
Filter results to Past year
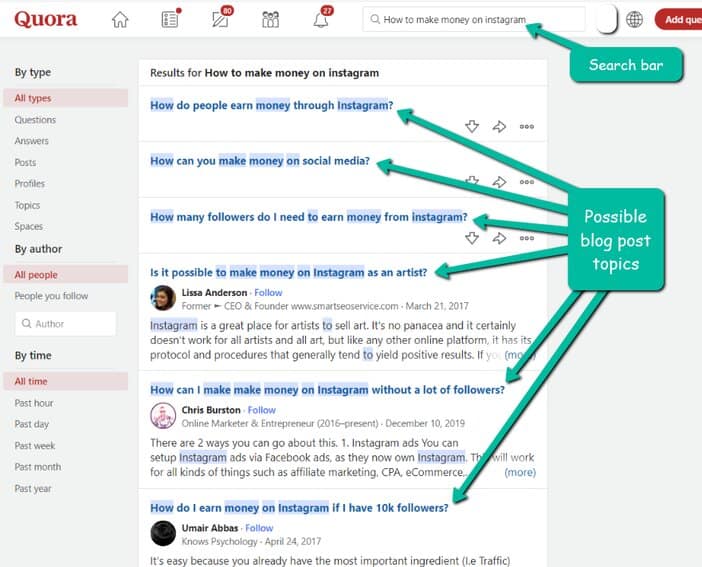(33, 488)
